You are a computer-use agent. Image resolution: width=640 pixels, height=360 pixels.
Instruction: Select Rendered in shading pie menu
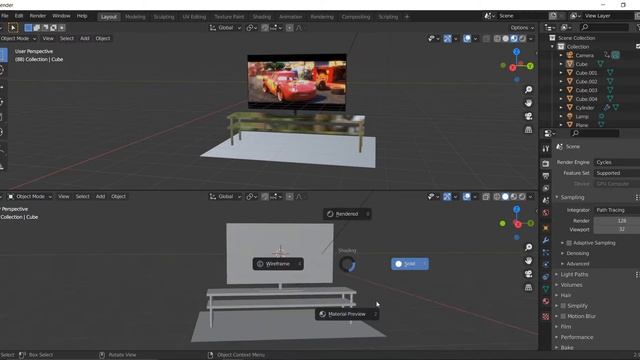[347, 214]
